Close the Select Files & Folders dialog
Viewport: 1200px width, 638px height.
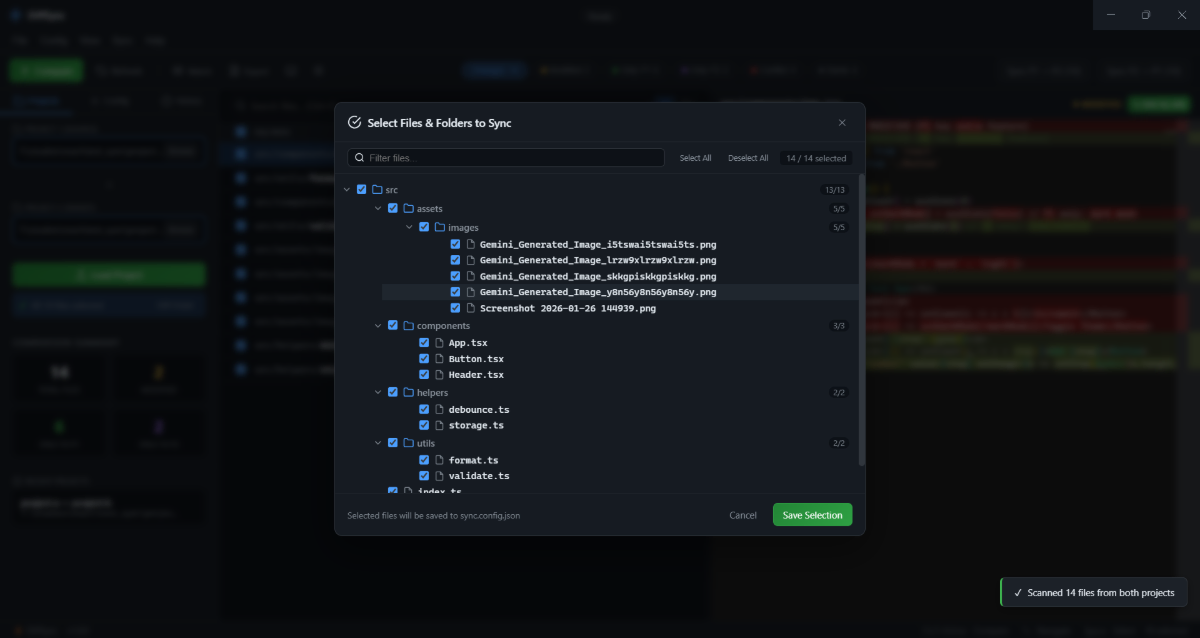[x=842, y=123]
